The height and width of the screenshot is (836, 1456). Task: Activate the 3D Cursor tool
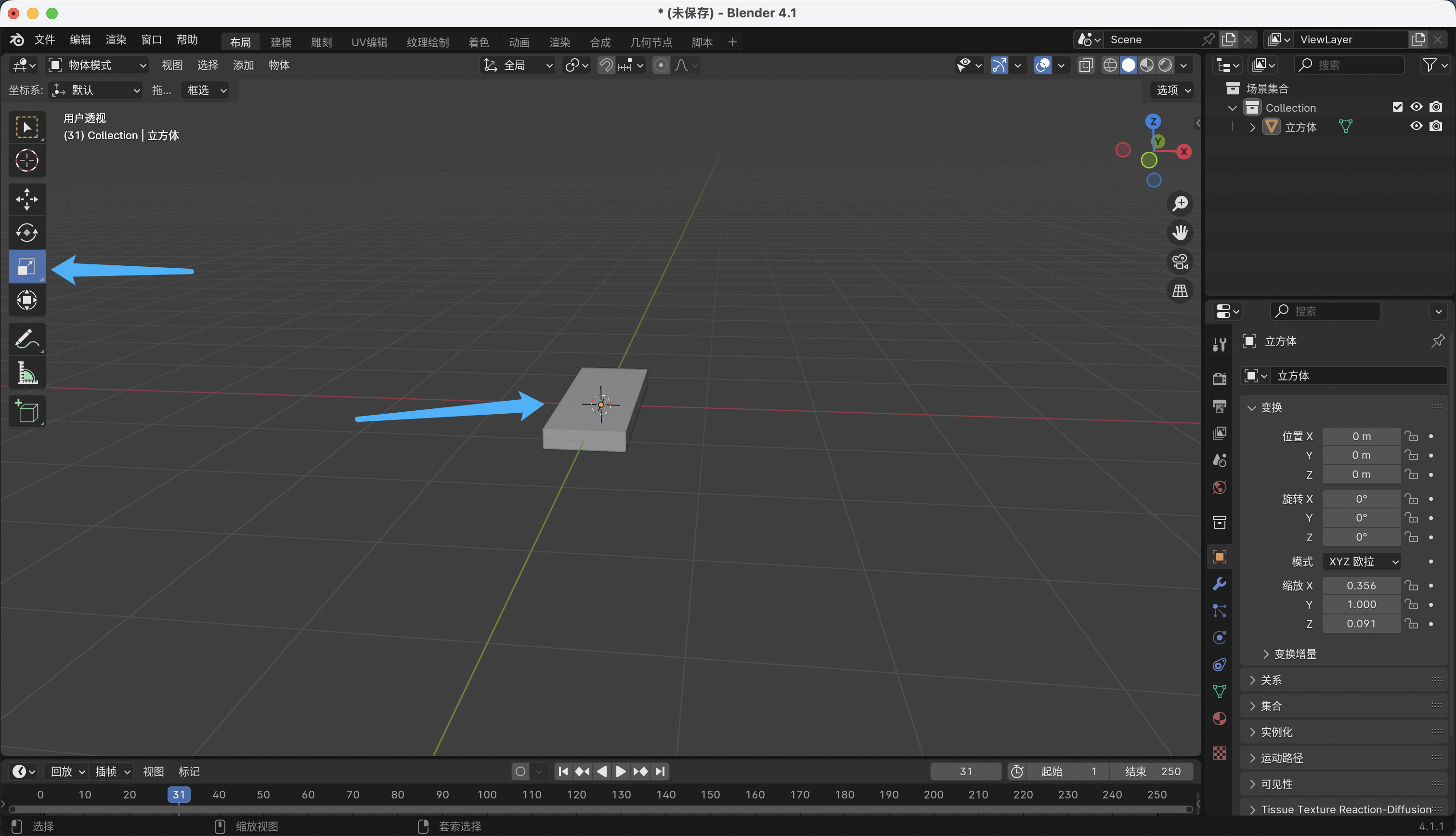pyautogui.click(x=26, y=160)
